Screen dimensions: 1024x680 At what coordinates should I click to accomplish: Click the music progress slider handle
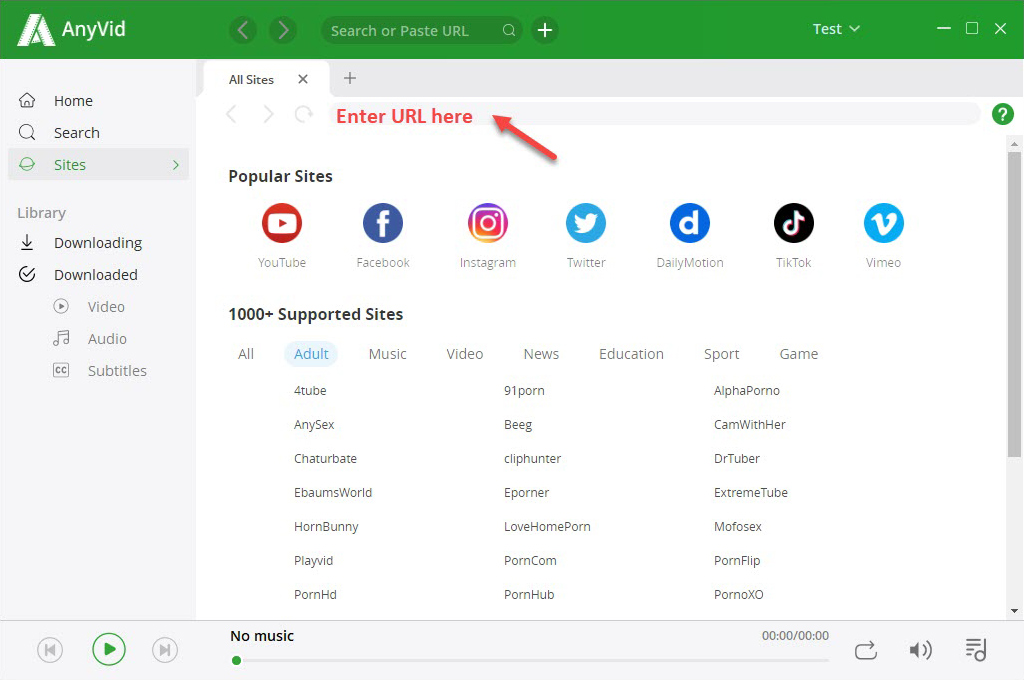click(236, 660)
